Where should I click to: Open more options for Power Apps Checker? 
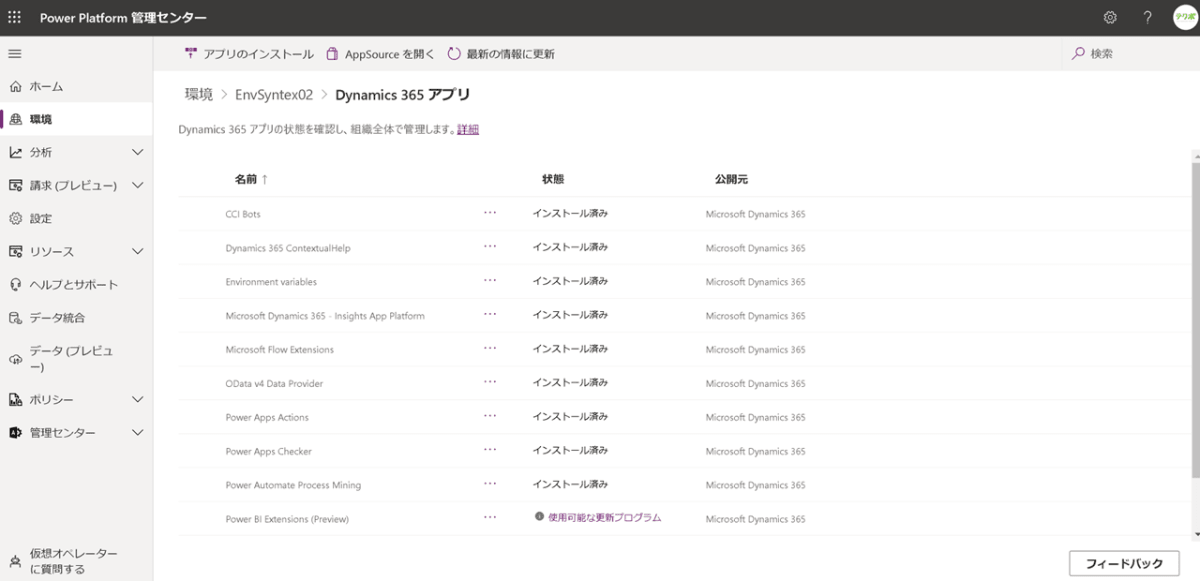[x=490, y=450]
